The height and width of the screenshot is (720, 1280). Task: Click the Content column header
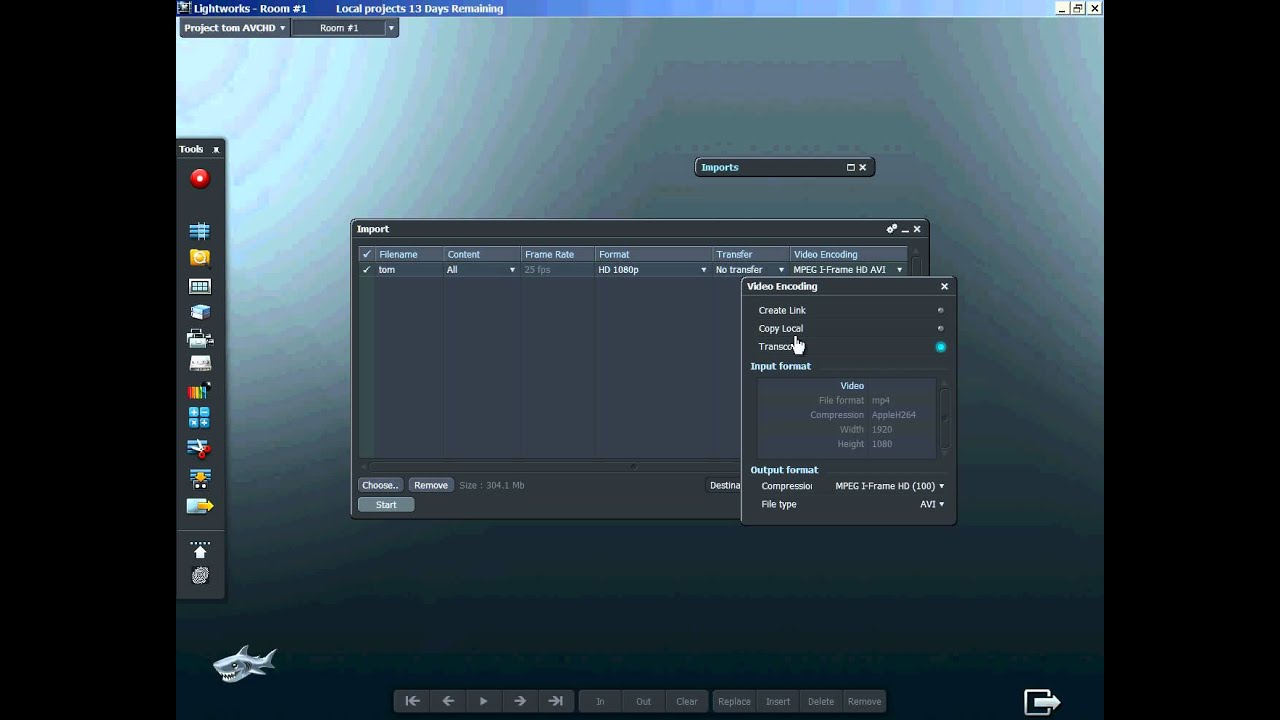[x=482, y=254]
